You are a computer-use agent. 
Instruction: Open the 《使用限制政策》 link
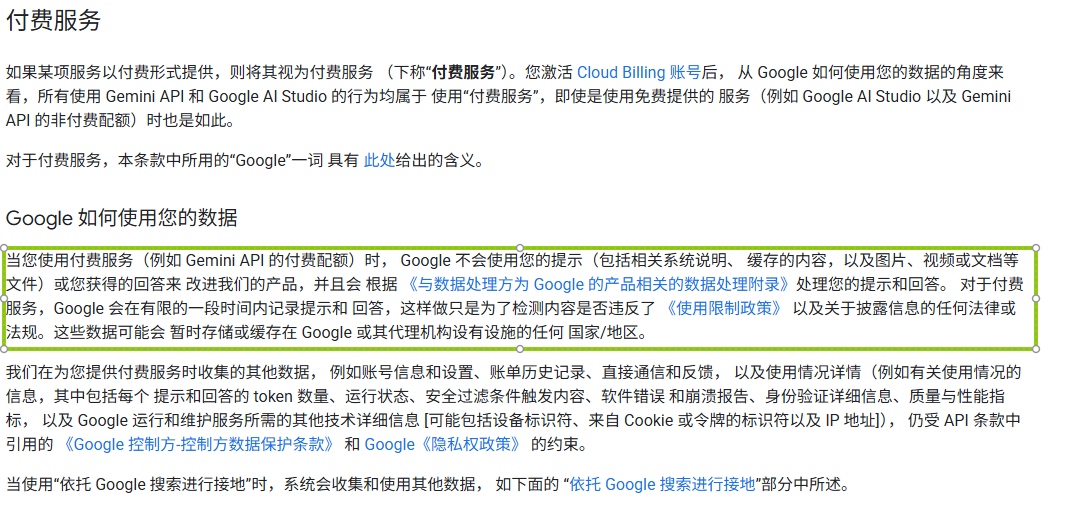tap(723, 308)
